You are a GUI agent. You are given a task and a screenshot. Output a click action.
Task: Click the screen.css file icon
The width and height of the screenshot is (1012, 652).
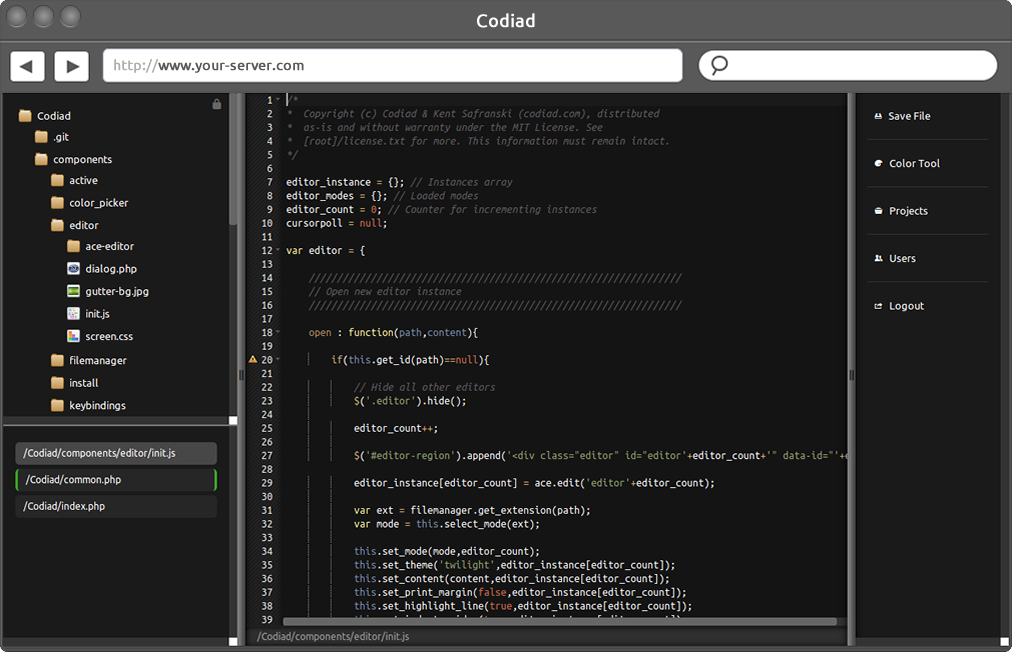point(74,336)
